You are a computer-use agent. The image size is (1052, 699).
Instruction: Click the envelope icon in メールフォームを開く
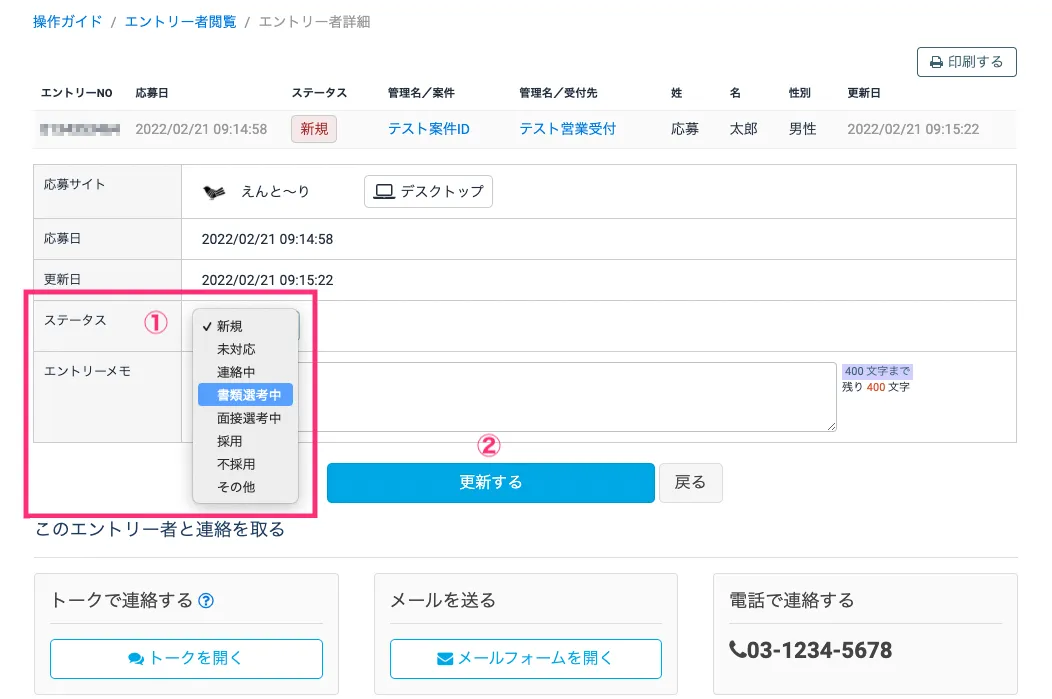click(446, 659)
